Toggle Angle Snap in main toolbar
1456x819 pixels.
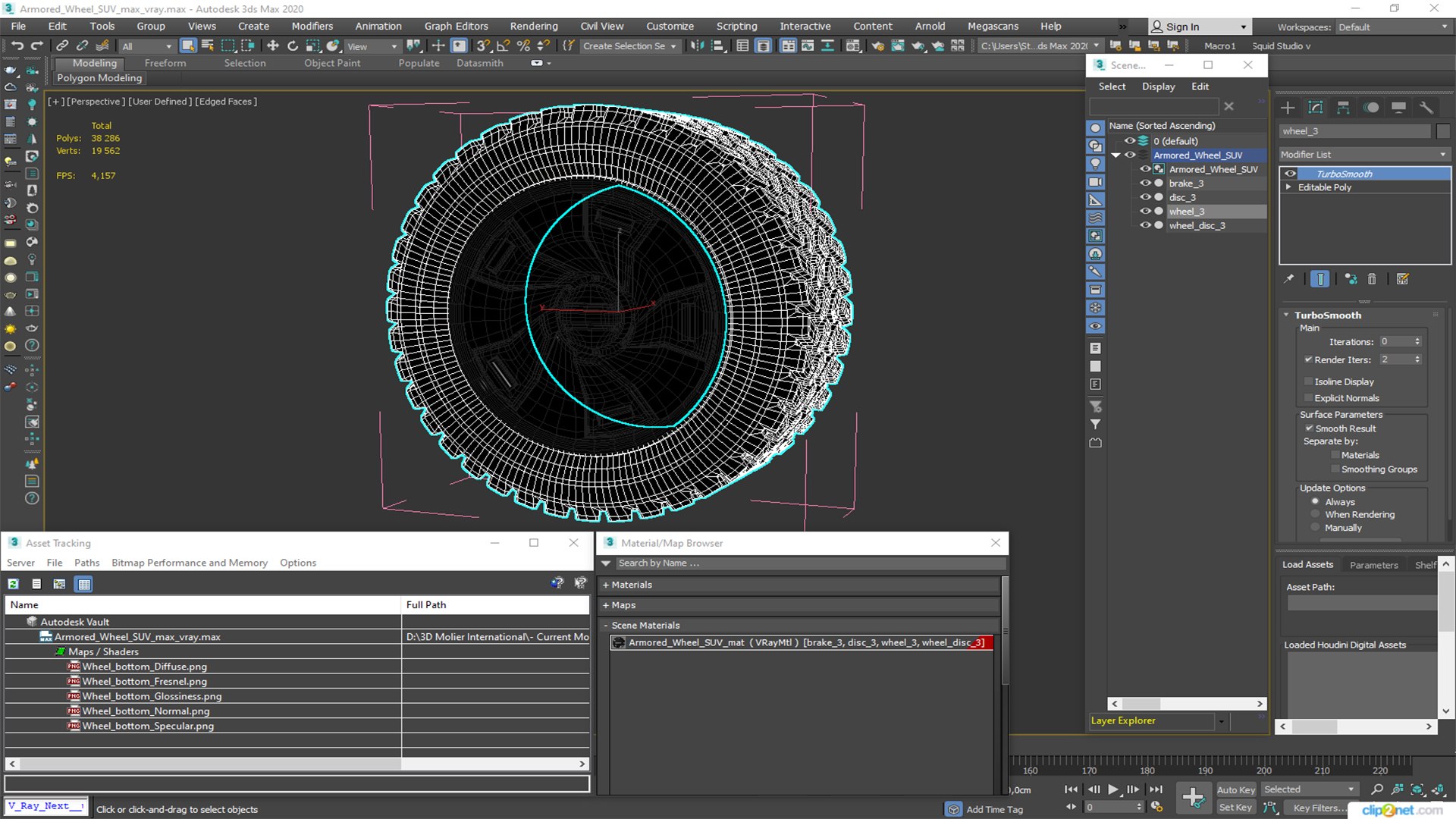[503, 46]
